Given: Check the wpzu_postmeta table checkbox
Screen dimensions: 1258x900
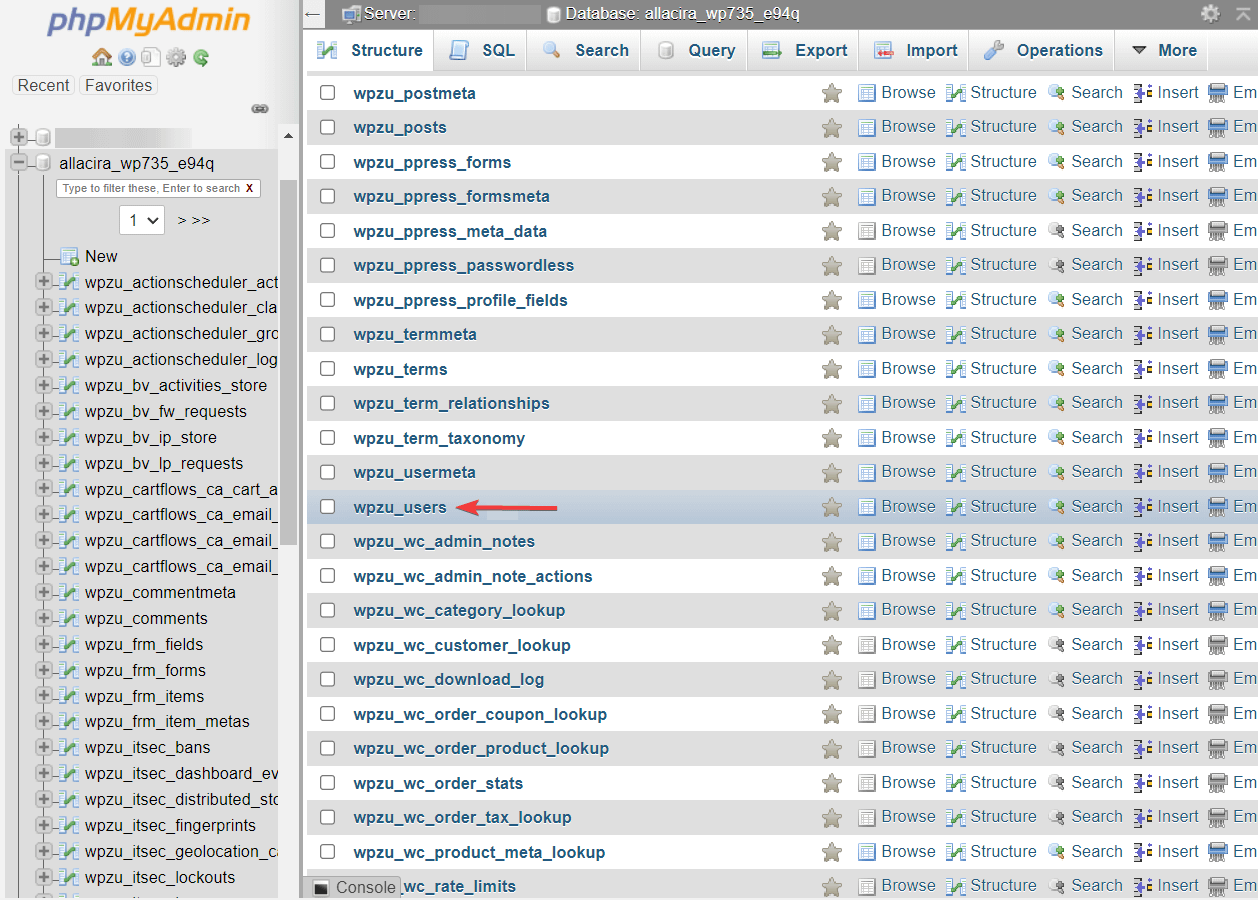Looking at the screenshot, I should 327,93.
